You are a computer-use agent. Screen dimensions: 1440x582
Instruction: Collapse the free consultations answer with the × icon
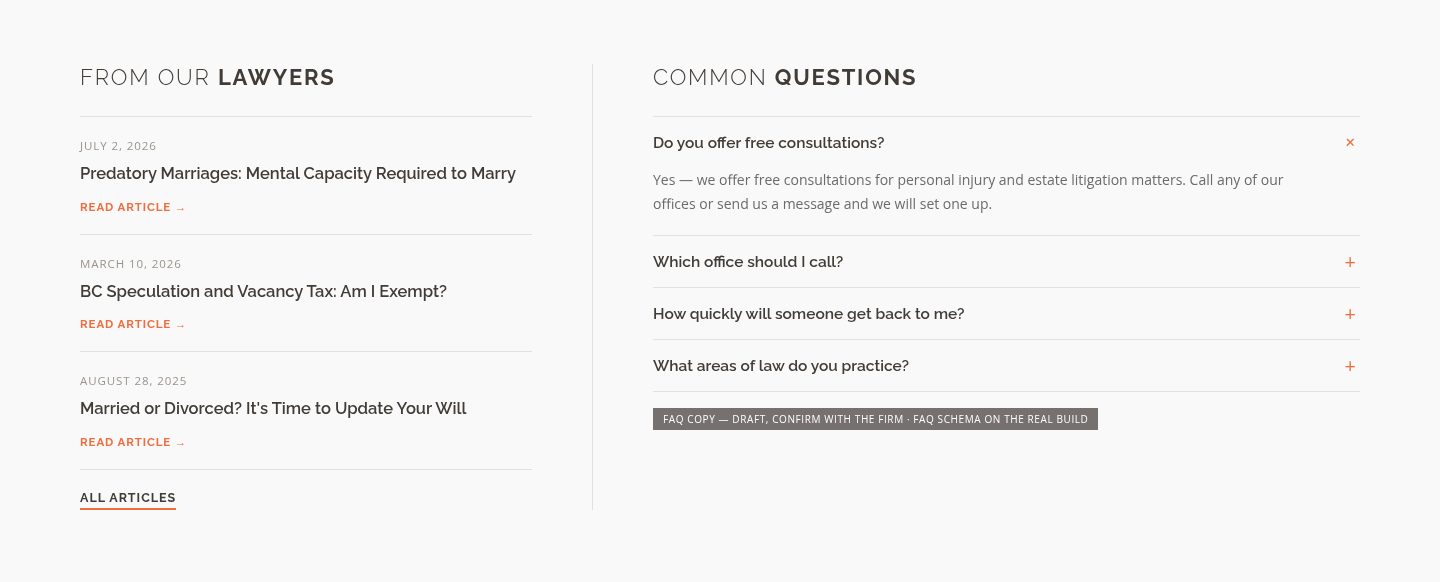coord(1350,143)
